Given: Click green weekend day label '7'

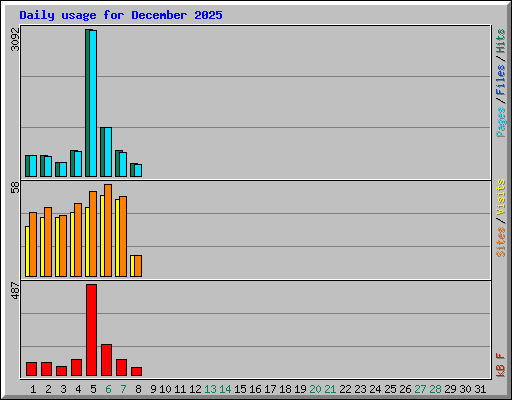Looking at the screenshot, I should pyautogui.click(x=123, y=389).
